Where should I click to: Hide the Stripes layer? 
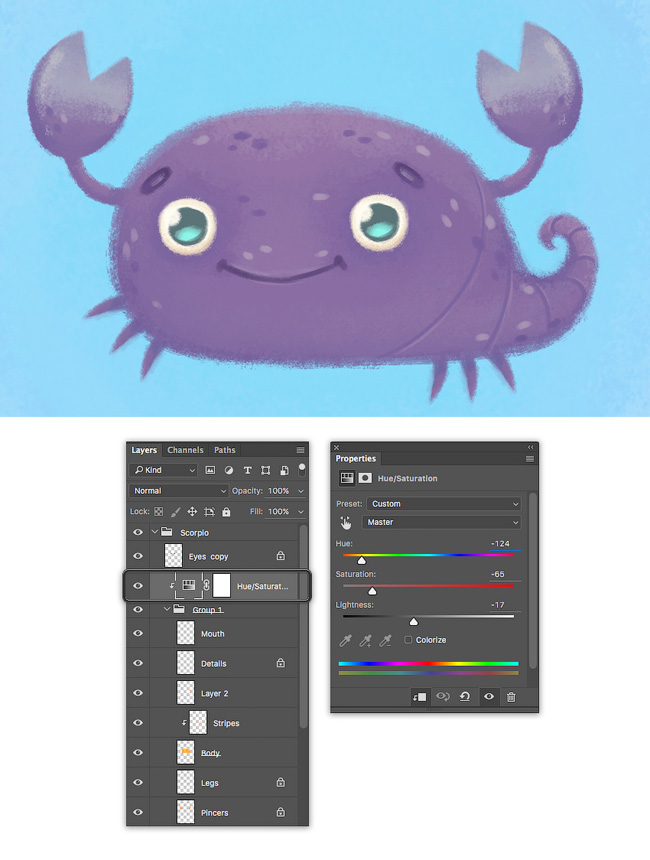coord(138,723)
